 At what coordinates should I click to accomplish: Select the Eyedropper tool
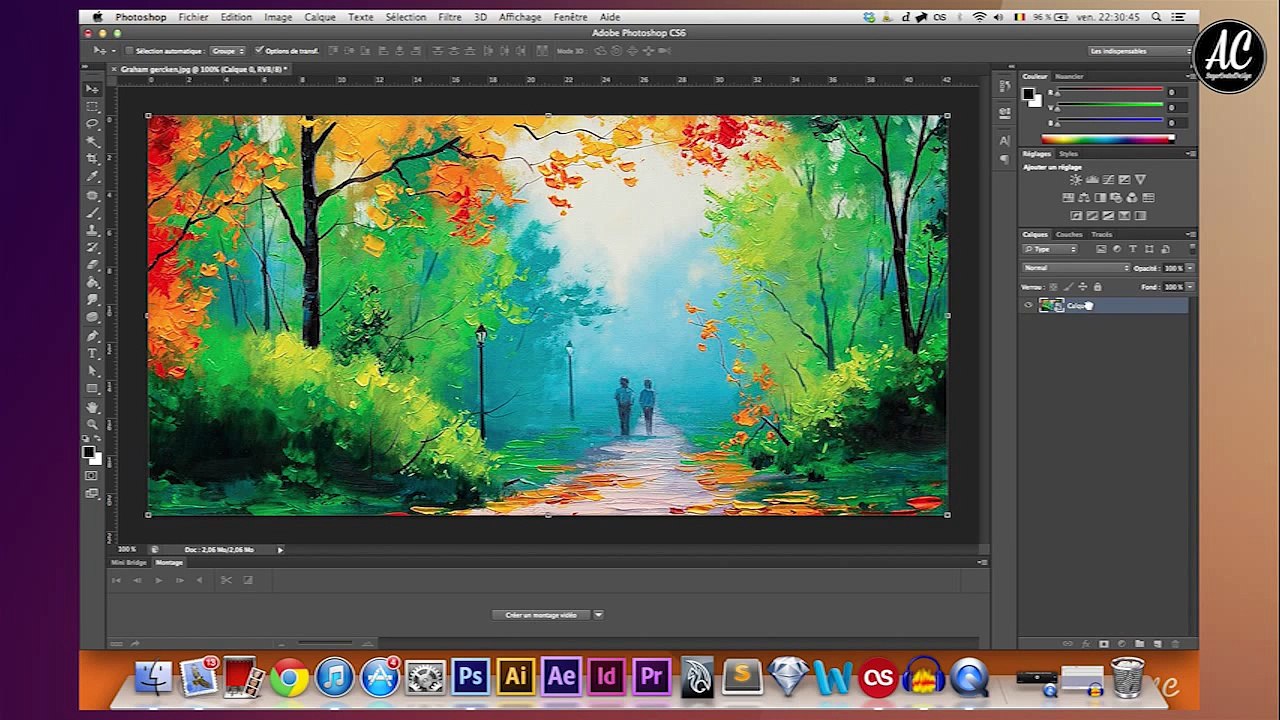point(93,176)
